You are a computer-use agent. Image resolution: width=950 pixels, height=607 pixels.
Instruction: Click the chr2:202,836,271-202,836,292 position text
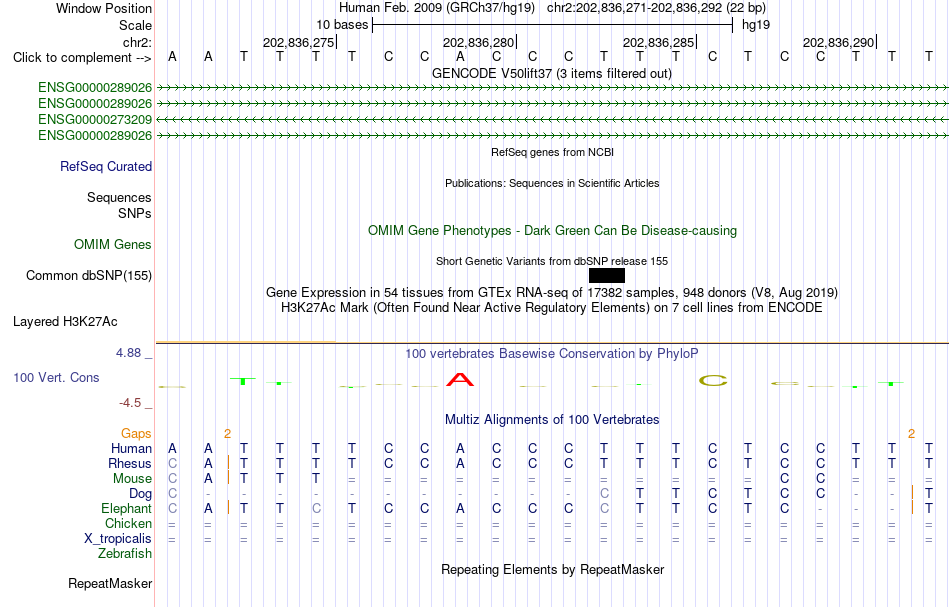click(656, 8)
